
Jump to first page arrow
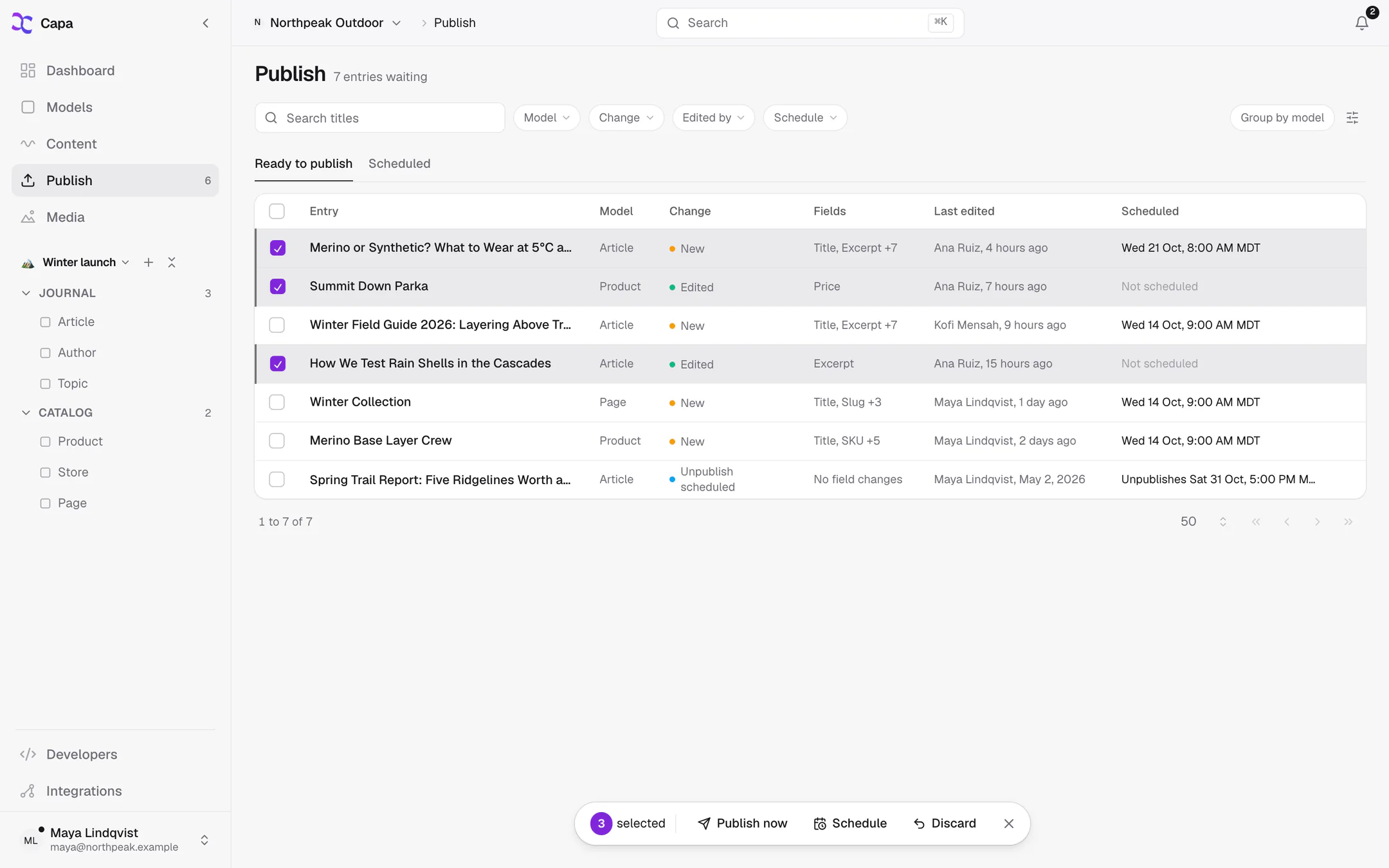coord(1256,522)
